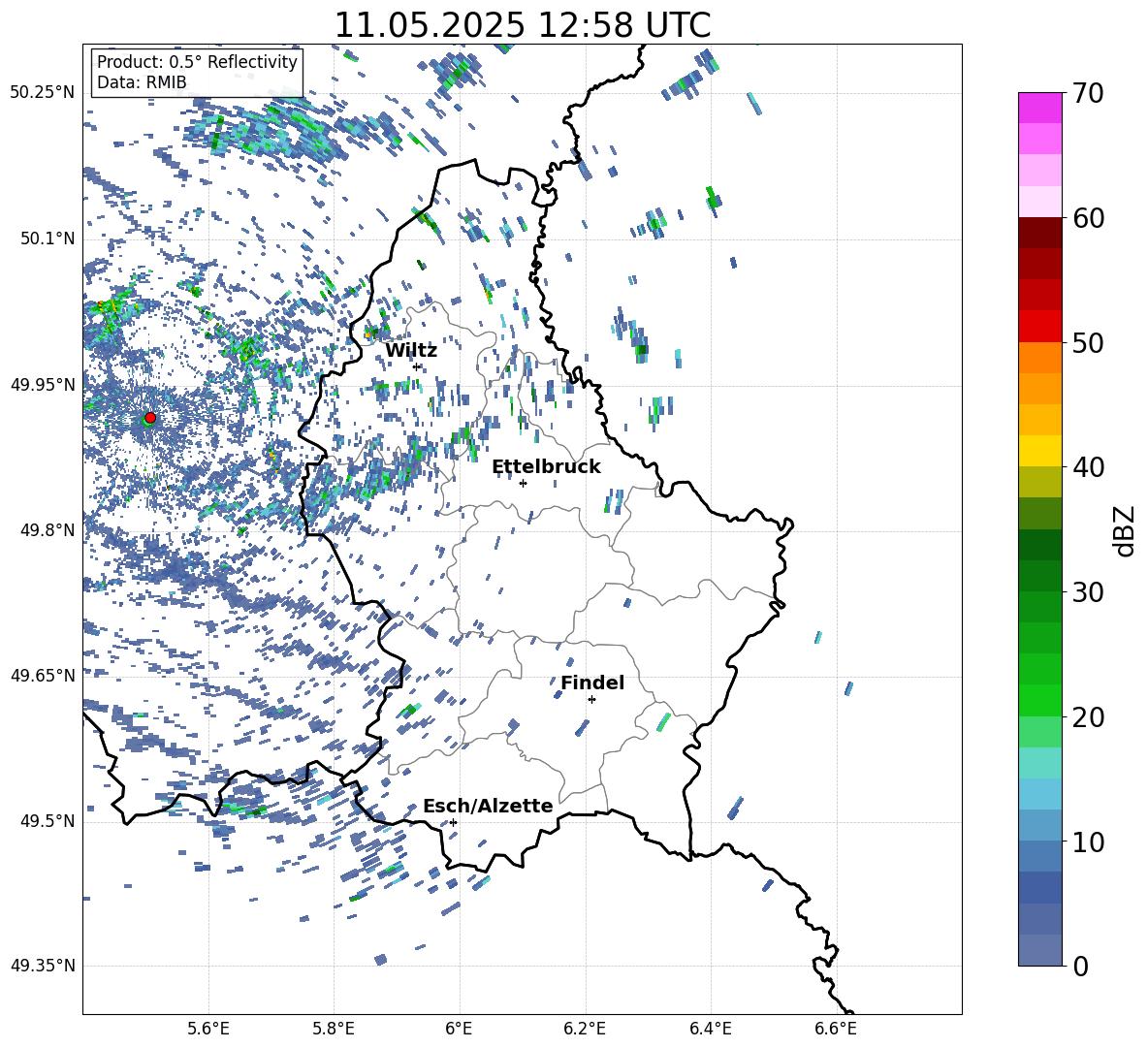The image size is (1148, 1048).
Task: Click the magenta 70 dBZ colorbar segment
Action: click(1039, 108)
